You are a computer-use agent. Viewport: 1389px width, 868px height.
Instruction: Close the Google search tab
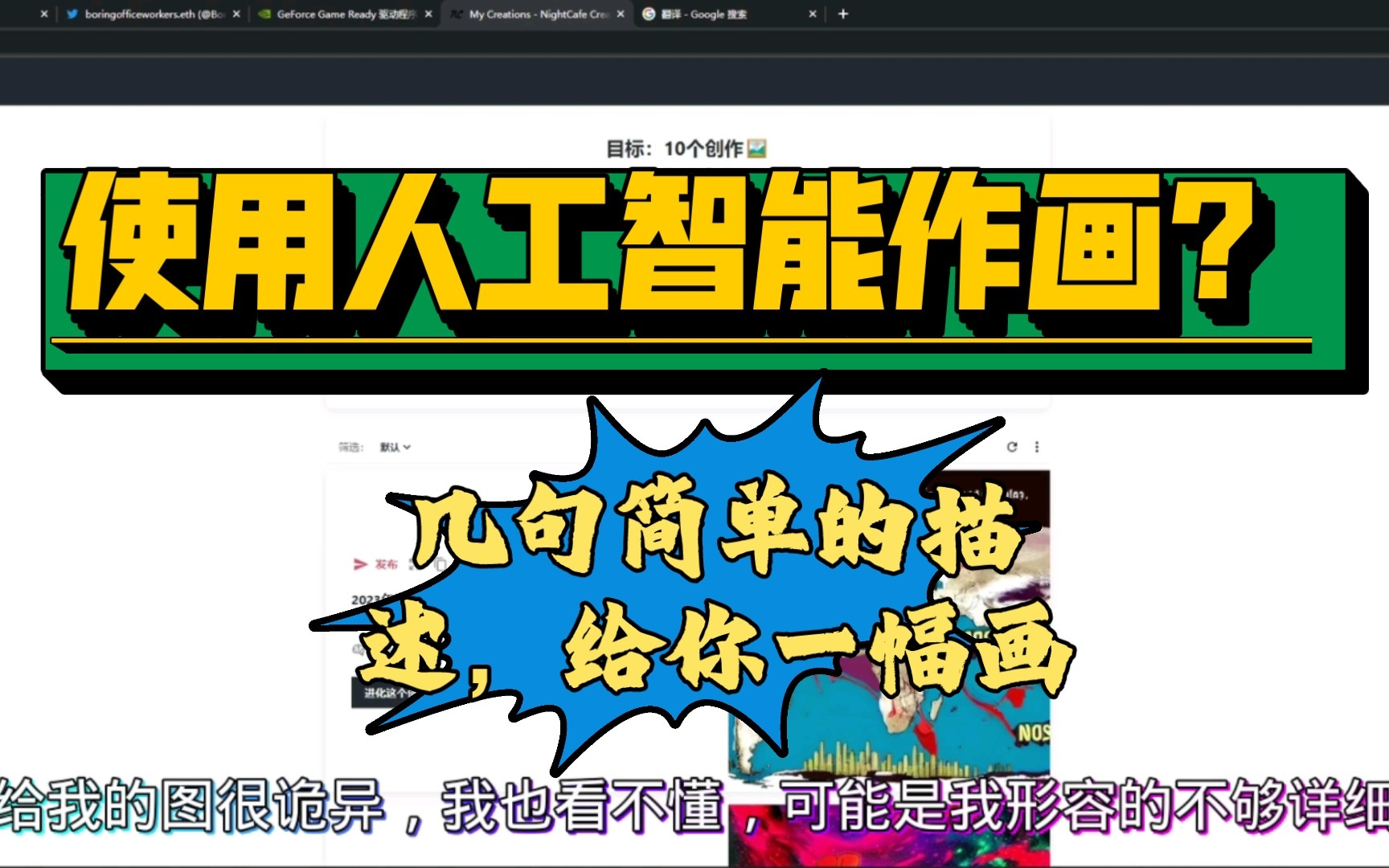tap(813, 14)
